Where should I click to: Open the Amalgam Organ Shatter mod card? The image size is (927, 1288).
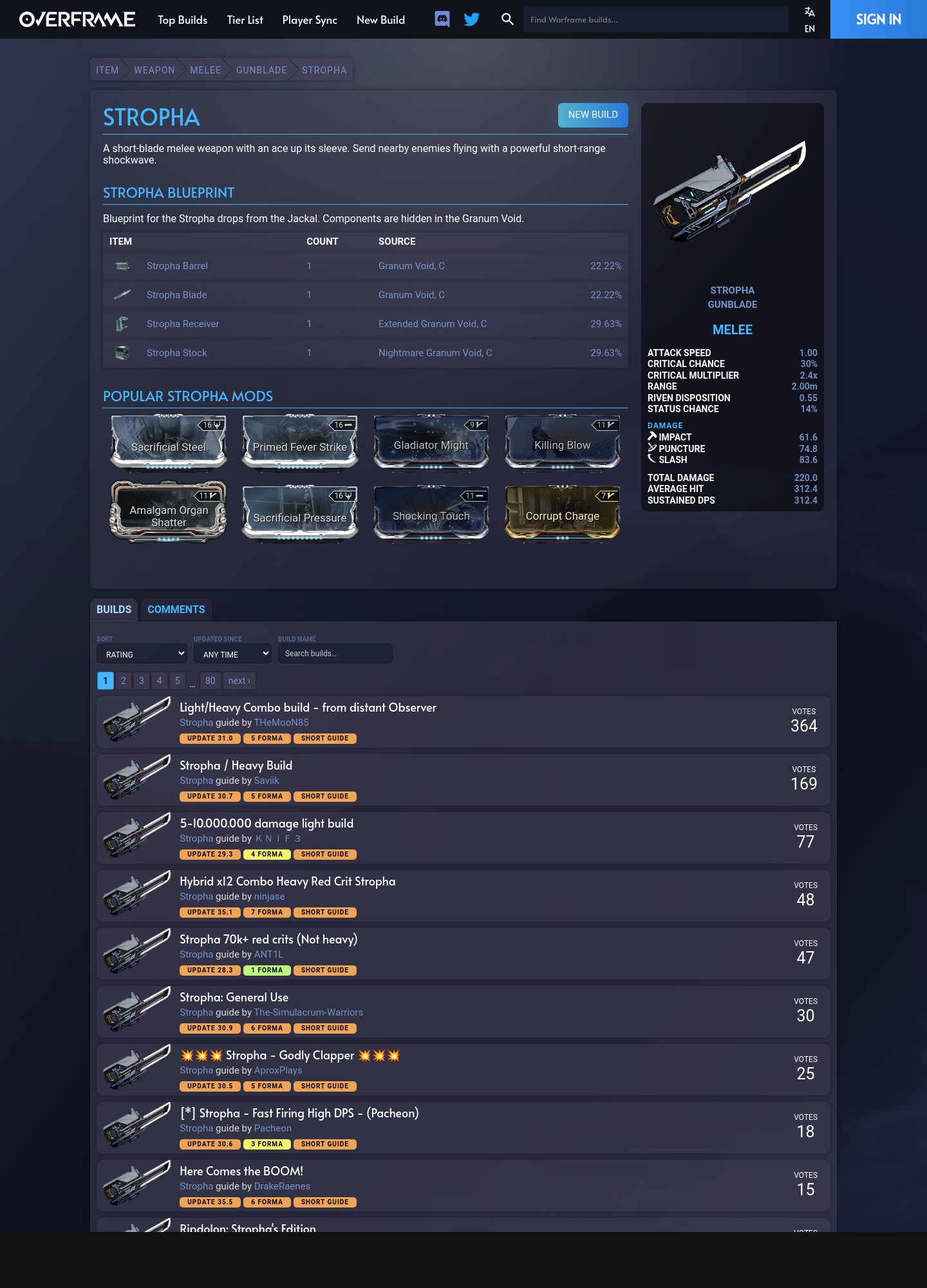[x=169, y=513]
